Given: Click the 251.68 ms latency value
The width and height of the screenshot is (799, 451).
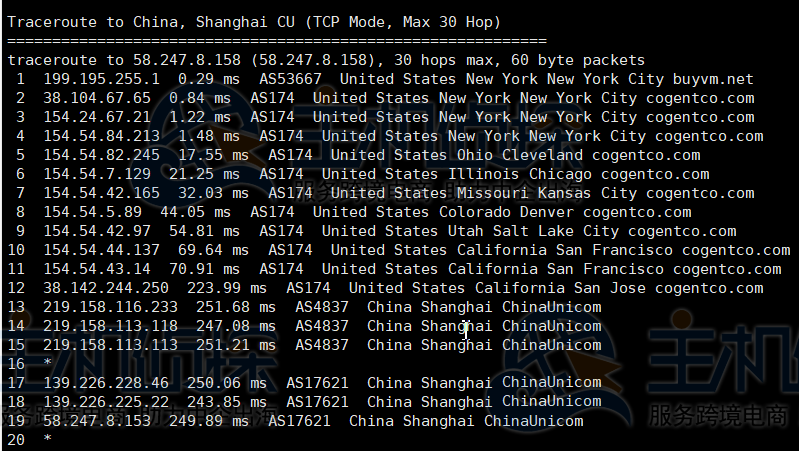Looking at the screenshot, I should pyautogui.click(x=236, y=307).
